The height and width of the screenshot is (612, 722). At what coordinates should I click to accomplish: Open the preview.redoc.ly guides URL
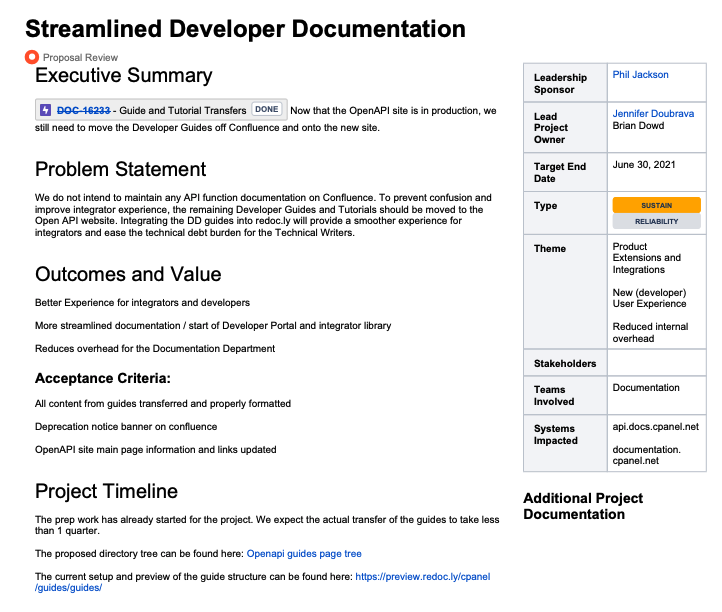coord(423,577)
